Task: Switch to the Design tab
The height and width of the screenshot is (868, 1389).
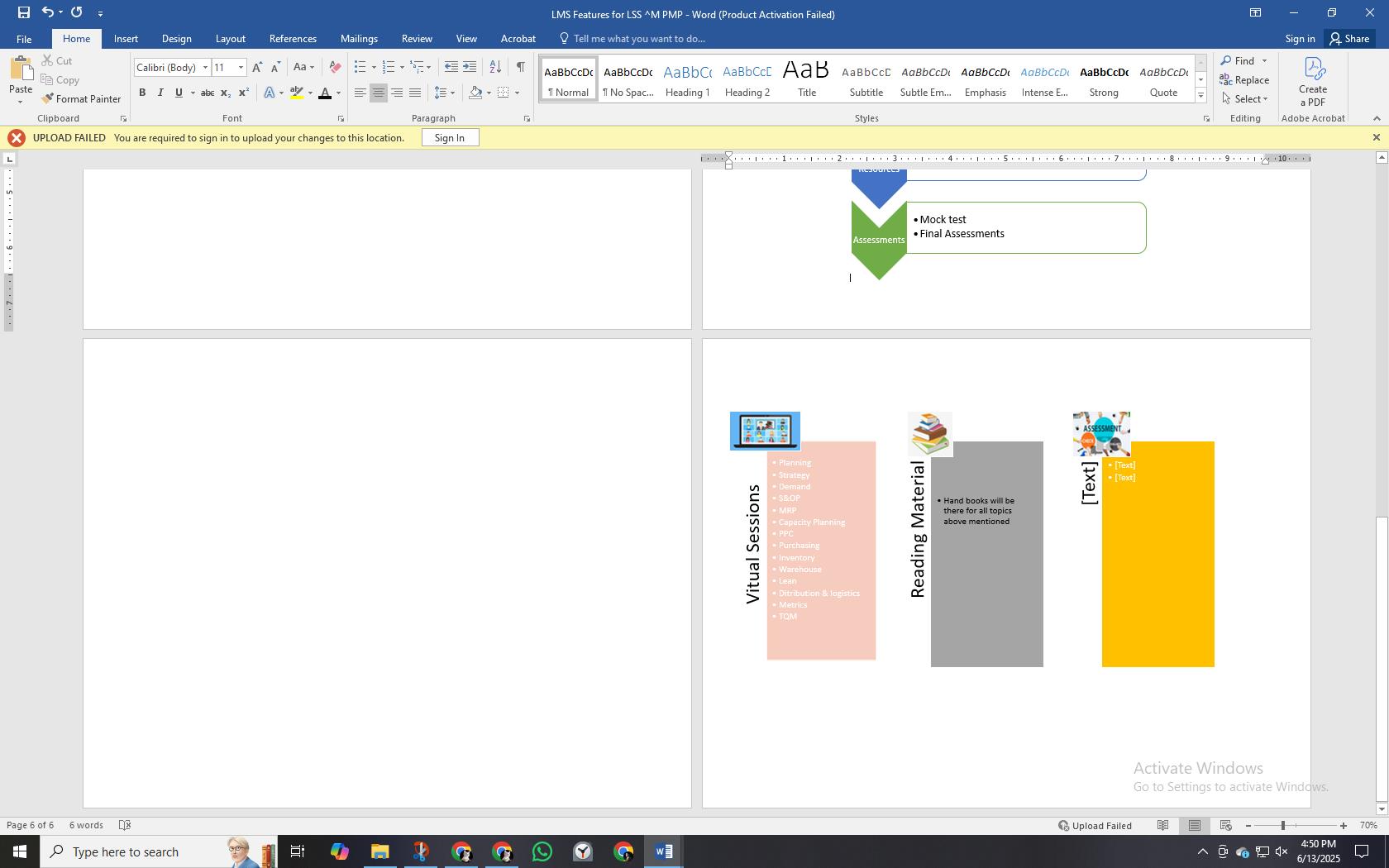Action: click(x=176, y=39)
